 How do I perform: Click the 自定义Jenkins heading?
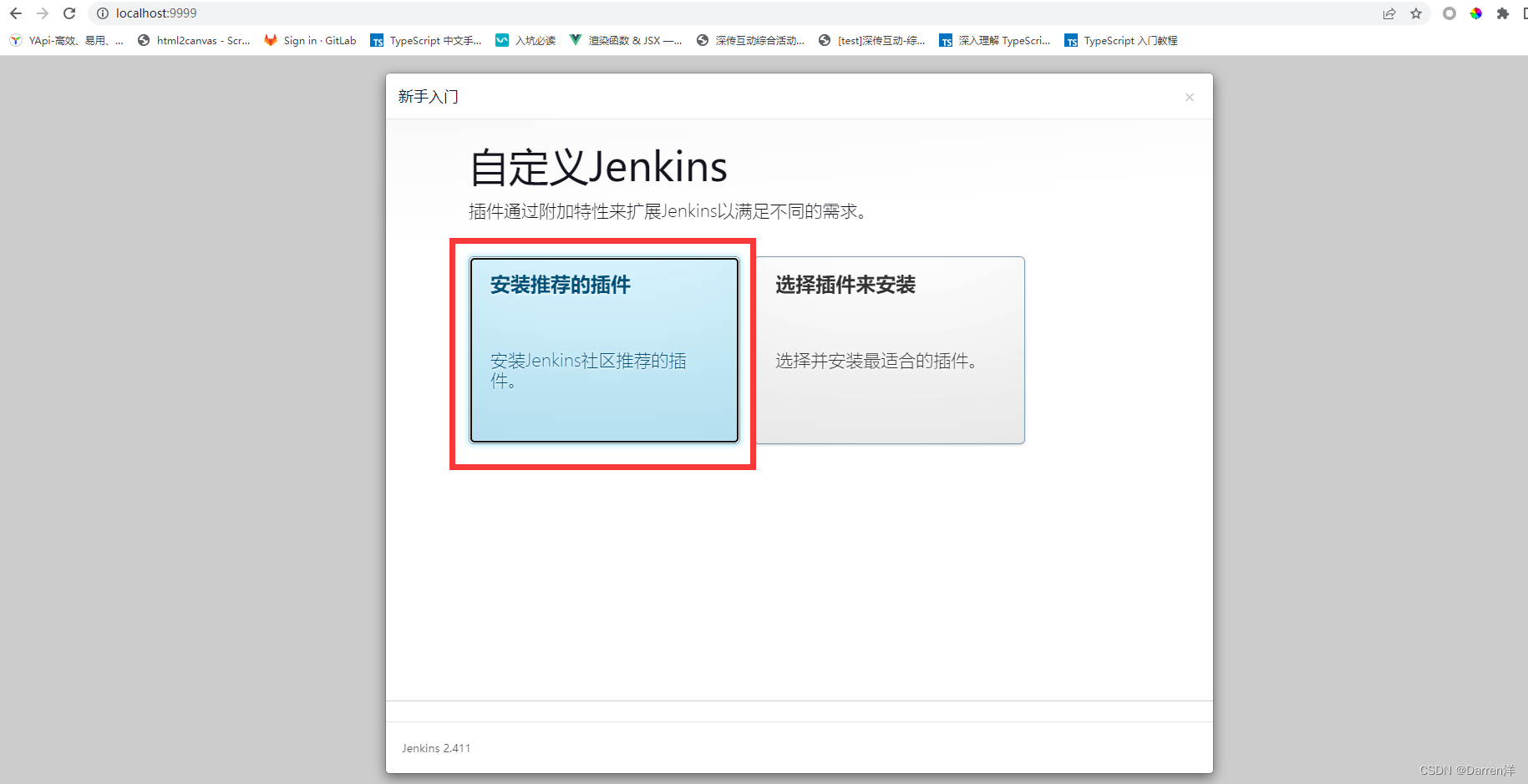point(598,167)
